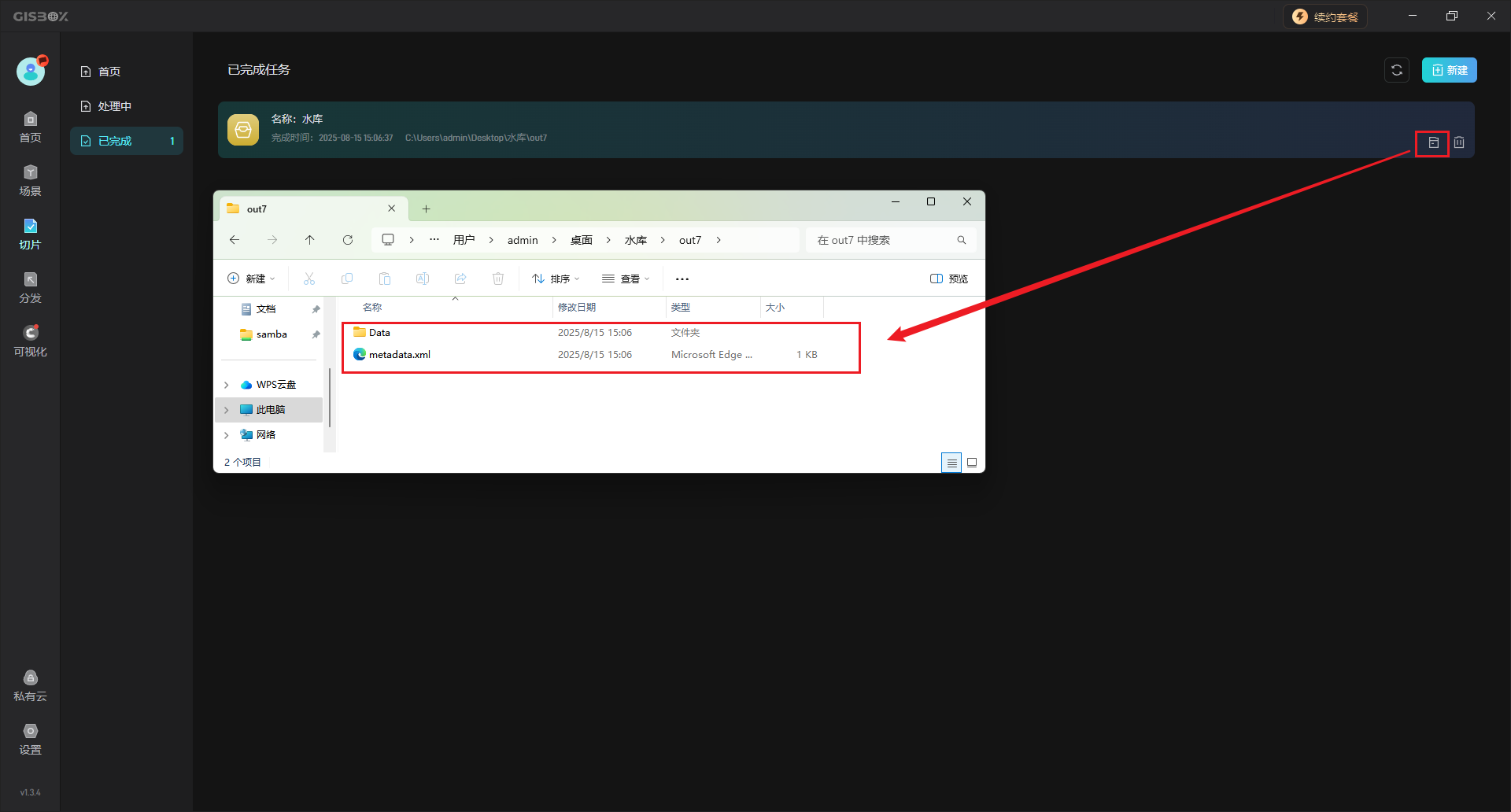Delete the 水库 completed task
Viewport: 1511px width, 812px height.
click(1459, 143)
